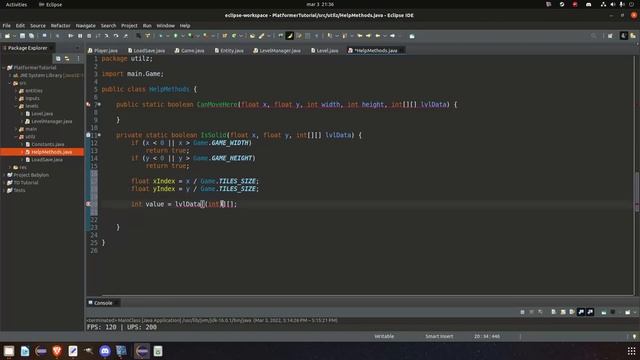The width and height of the screenshot is (640, 360).
Task: Open Discord from the dock
Action: (x=105, y=351)
